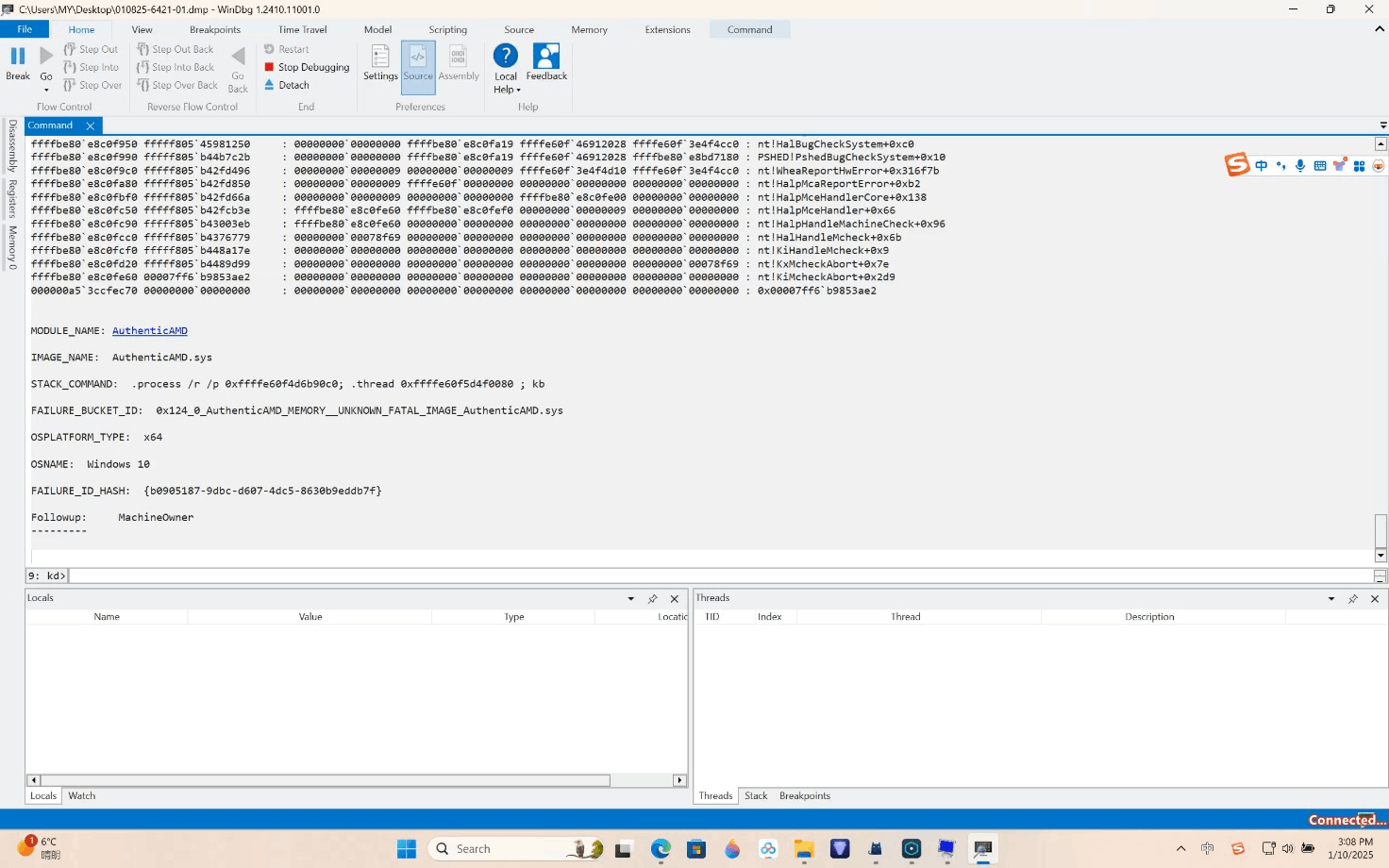Click the Restart button
Screen dimensions: 1389x868
pos(286,49)
